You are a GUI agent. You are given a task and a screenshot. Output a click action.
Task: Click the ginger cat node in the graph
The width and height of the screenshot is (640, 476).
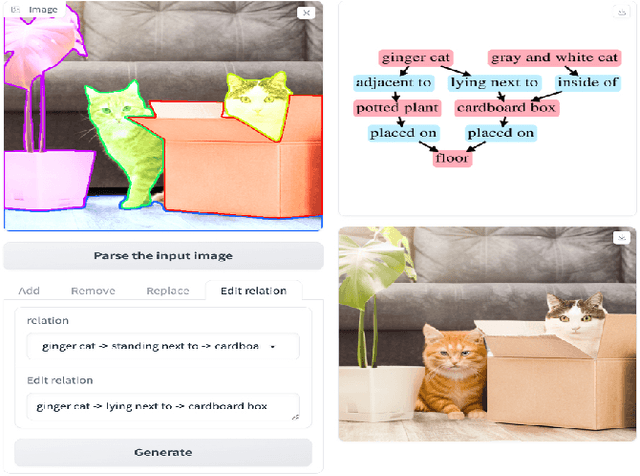point(416,58)
